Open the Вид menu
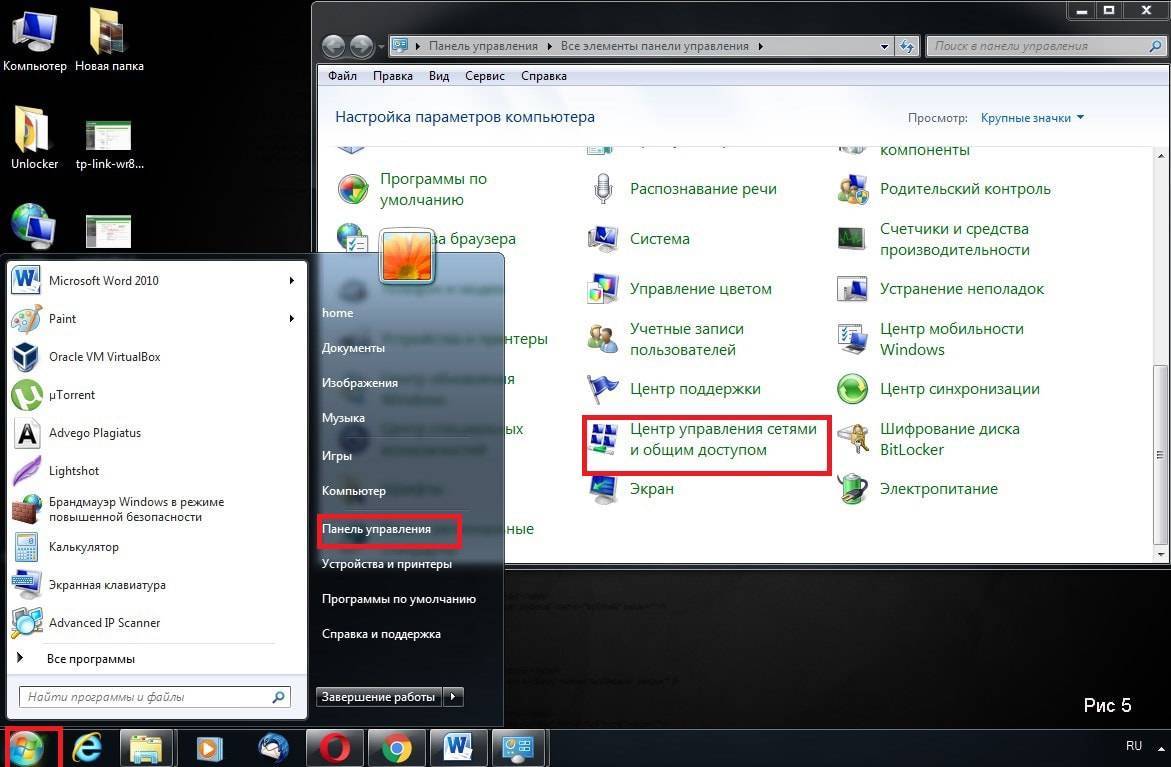Viewport: 1171px width, 767px height. click(x=438, y=76)
